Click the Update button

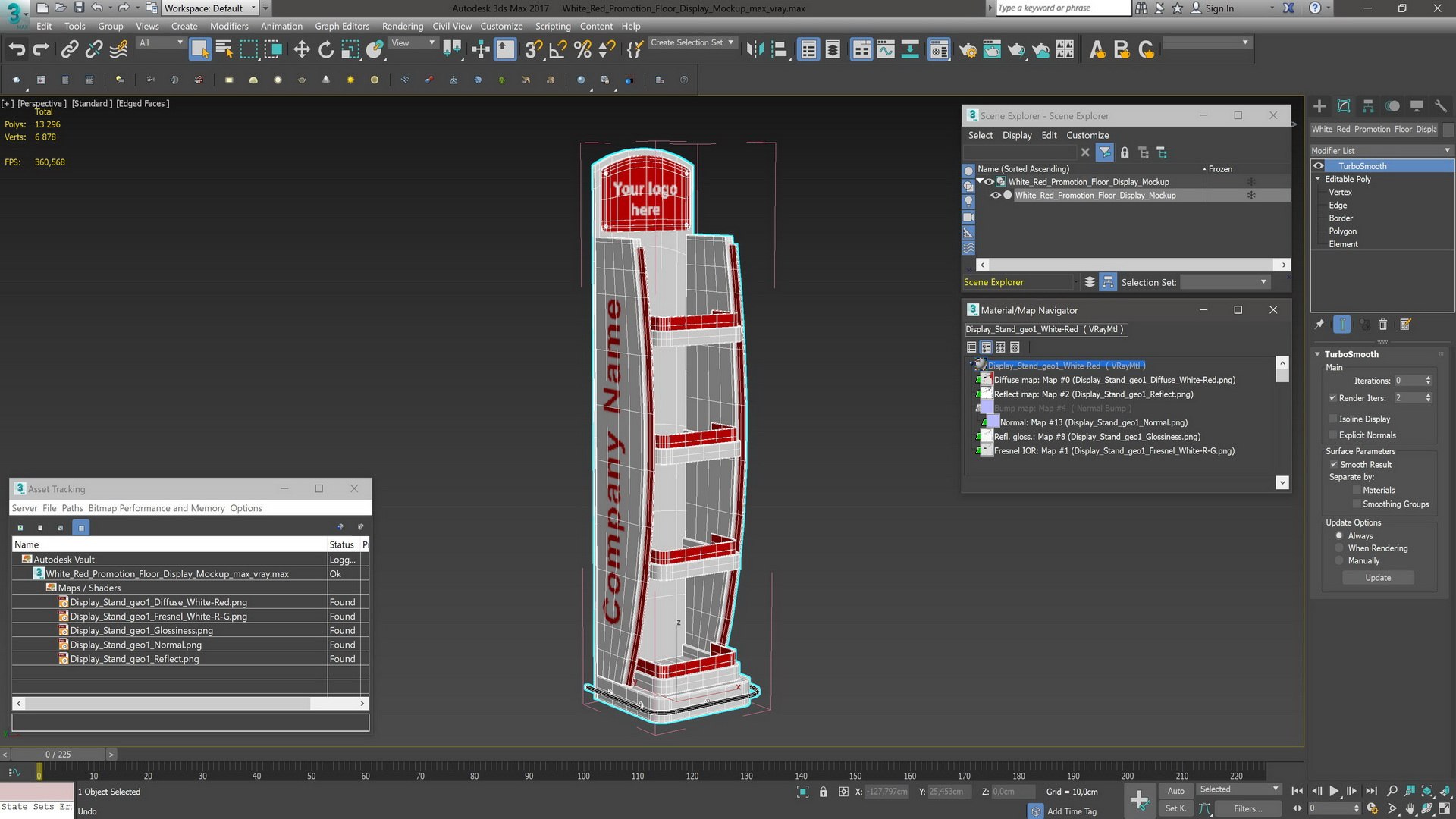pos(1378,578)
